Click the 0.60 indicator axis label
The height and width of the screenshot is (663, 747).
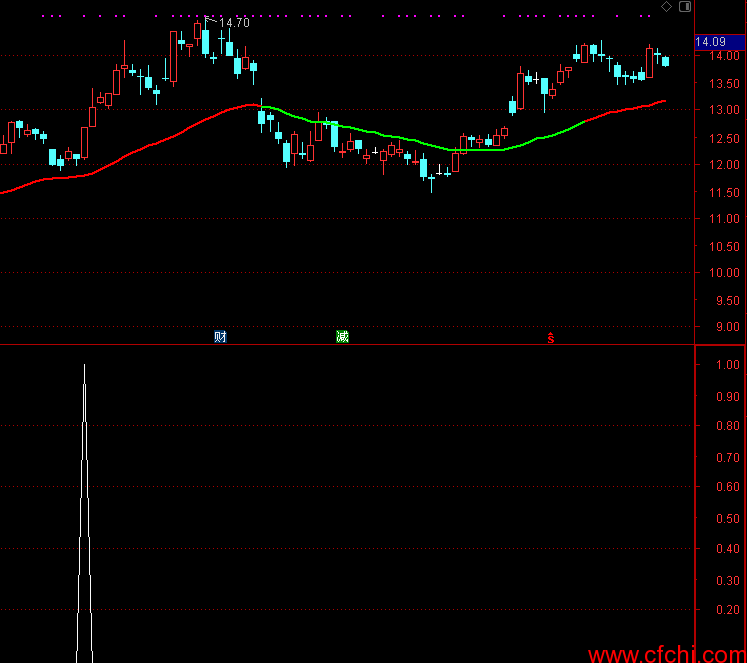[x=727, y=487]
